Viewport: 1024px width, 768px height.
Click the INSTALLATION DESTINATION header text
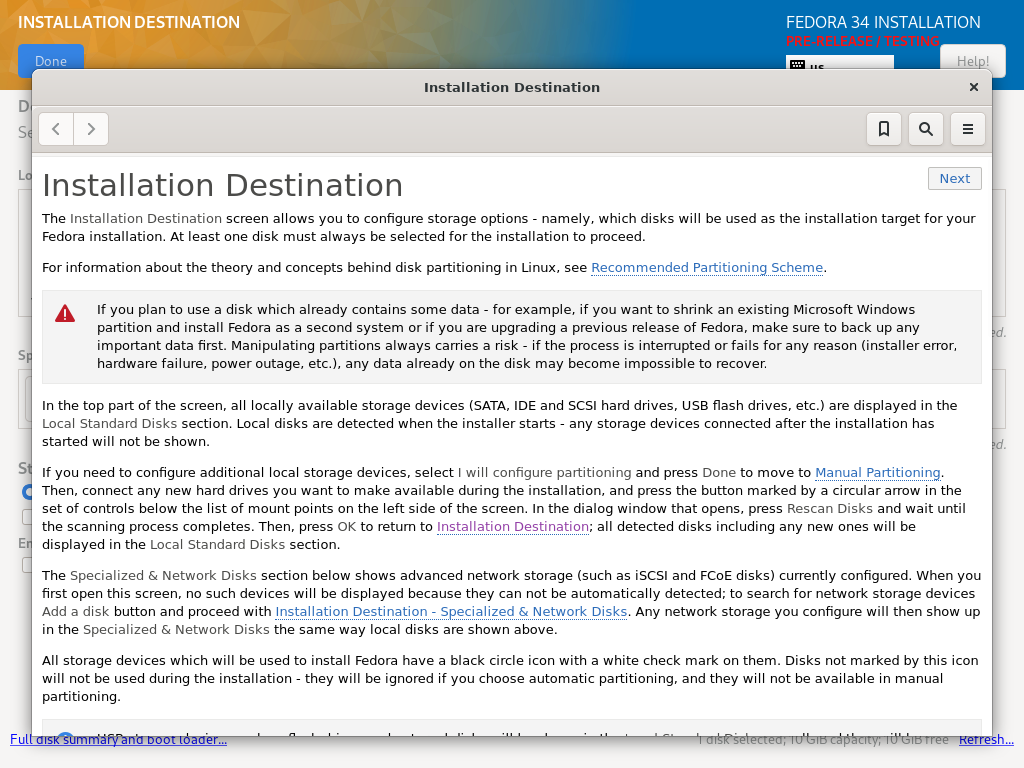(129, 22)
